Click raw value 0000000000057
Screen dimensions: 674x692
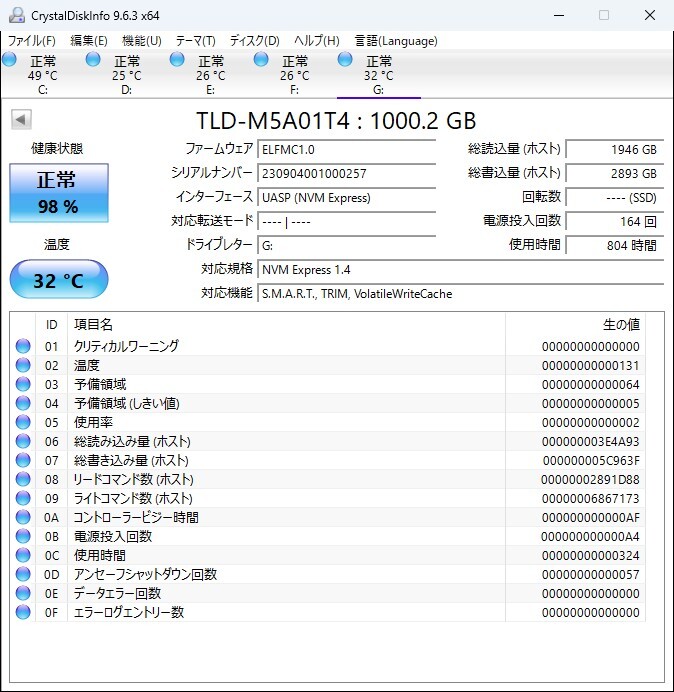point(591,575)
